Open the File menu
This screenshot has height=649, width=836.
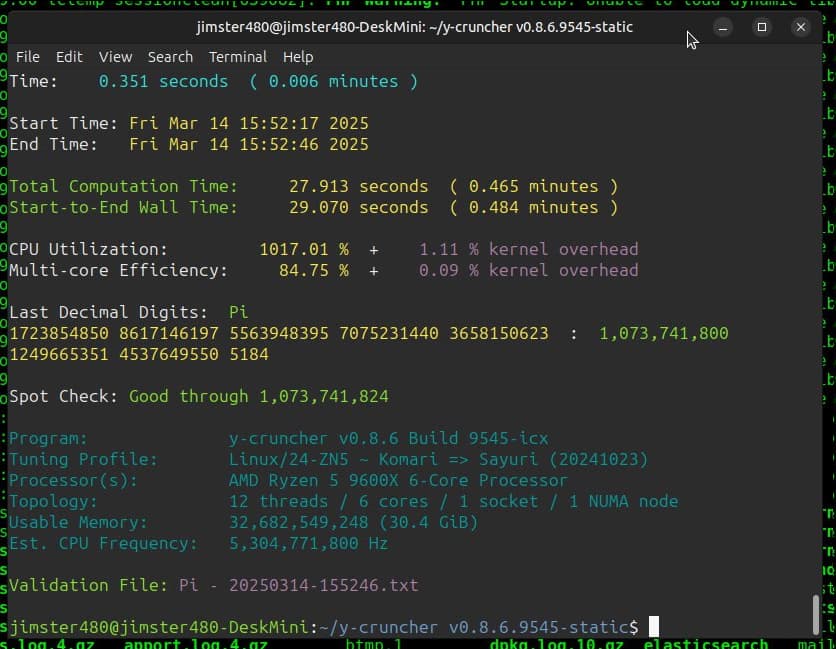(x=28, y=57)
